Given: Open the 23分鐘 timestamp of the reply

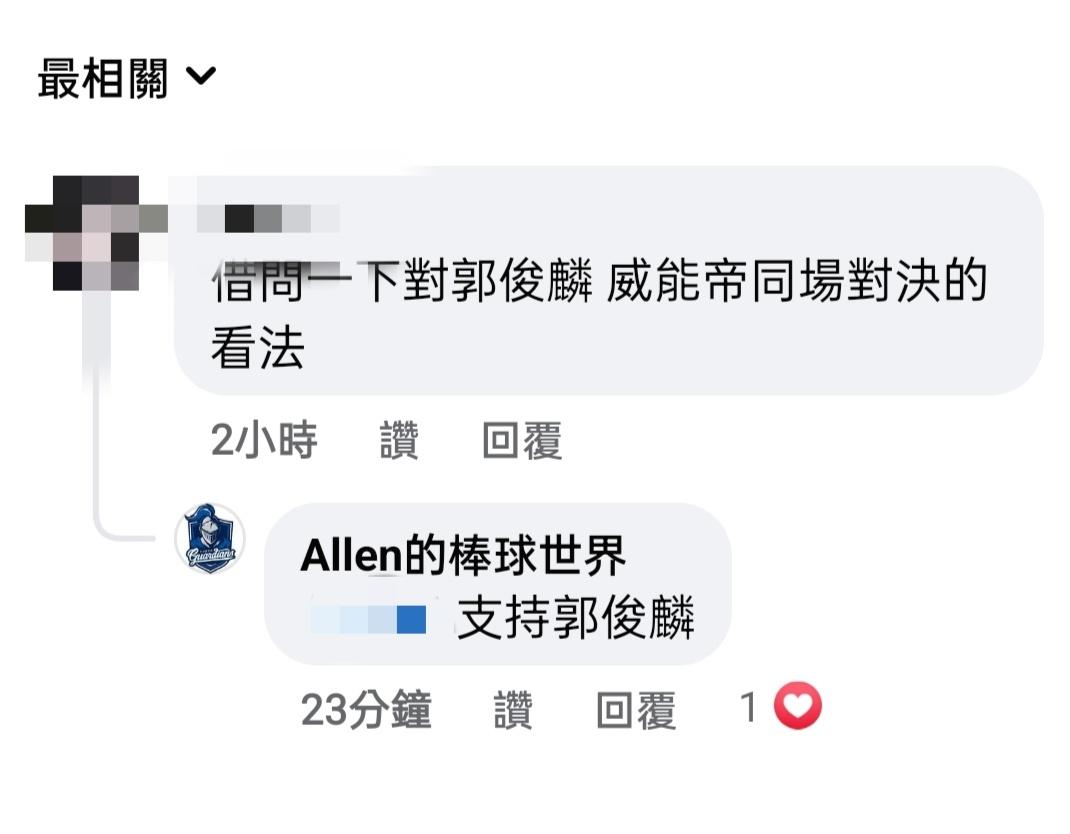Looking at the screenshot, I should coord(366,709).
